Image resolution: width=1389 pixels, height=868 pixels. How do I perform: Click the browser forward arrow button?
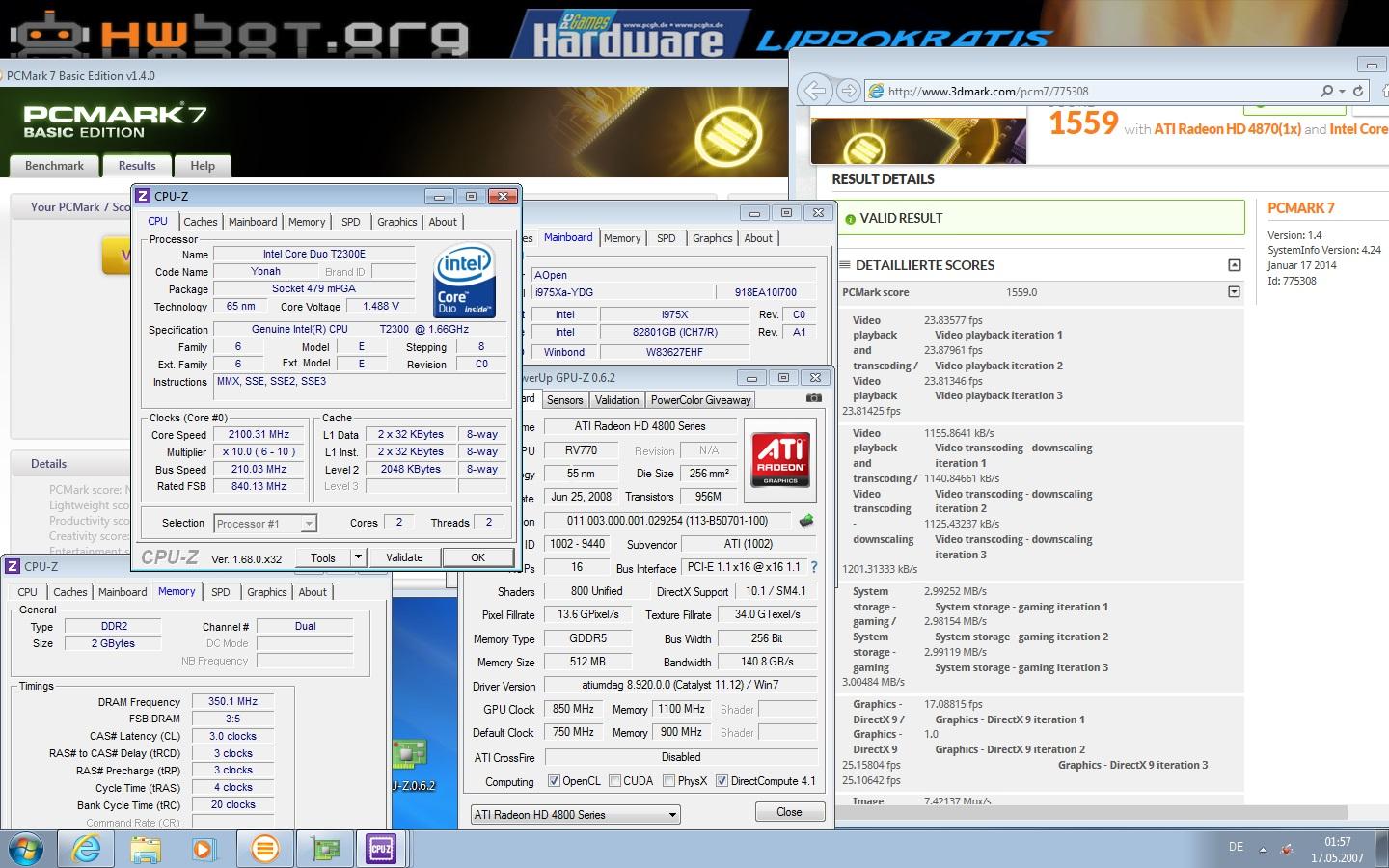tap(848, 91)
